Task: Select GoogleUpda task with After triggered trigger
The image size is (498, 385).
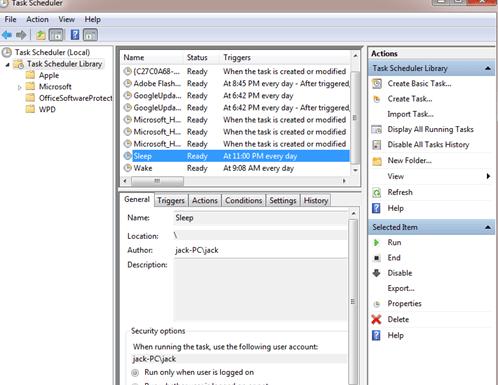Action: coord(236,108)
